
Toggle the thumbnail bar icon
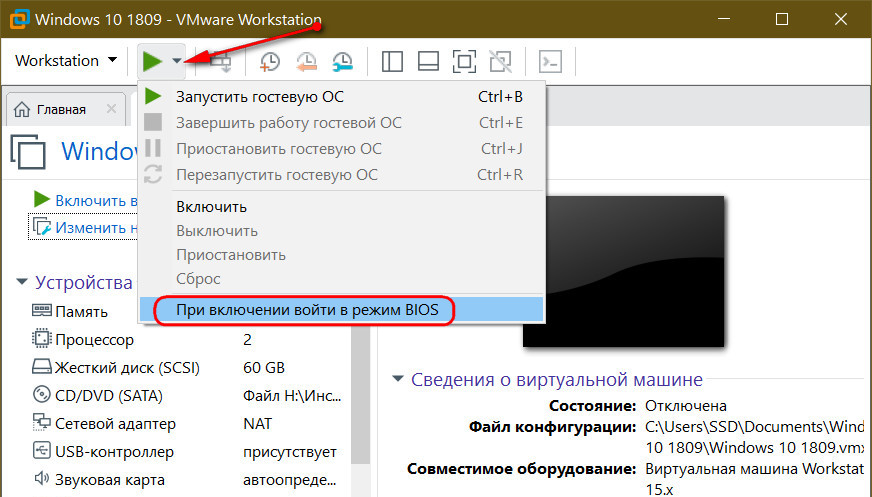(x=428, y=61)
